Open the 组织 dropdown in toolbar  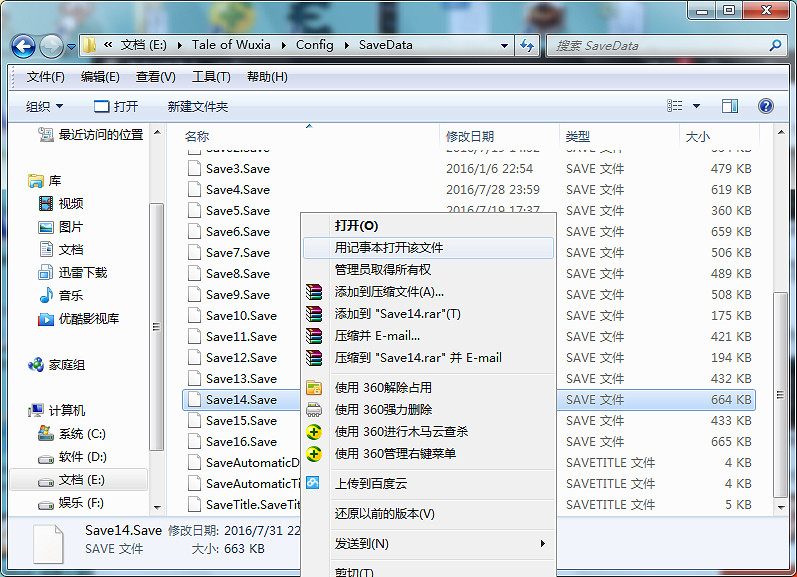[44, 106]
